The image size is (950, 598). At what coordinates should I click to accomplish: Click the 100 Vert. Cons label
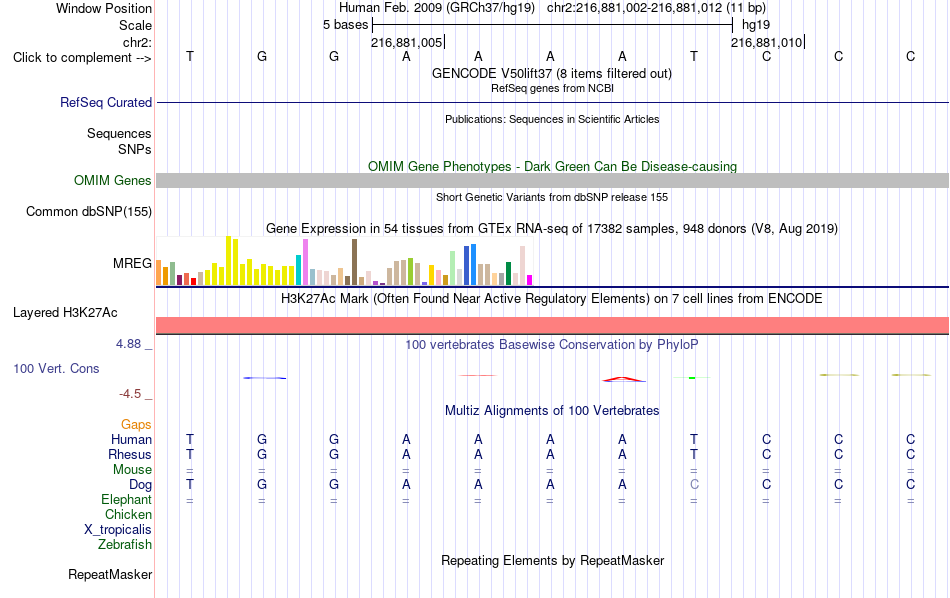click(x=56, y=368)
